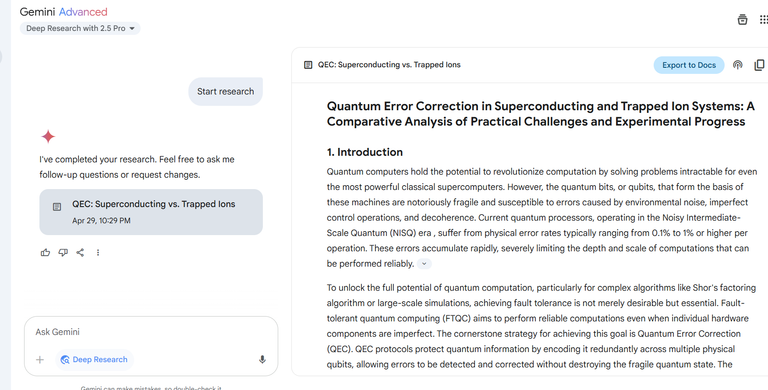Screen dimensions: 768x390
Task: Export to Docs
Action: tap(689, 65)
